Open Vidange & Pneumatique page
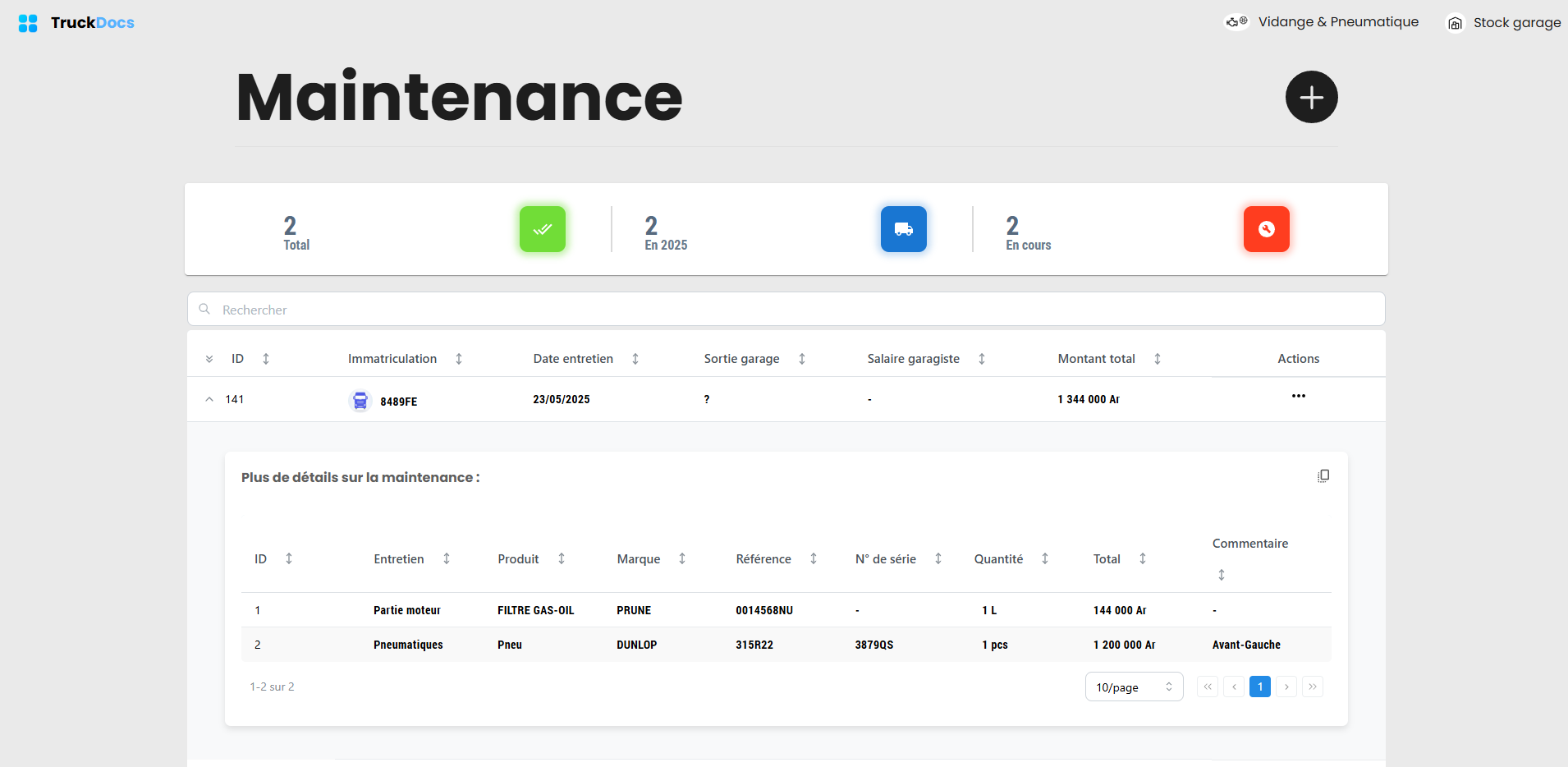Screen dimensions: 1568x767 pos(1322,22)
